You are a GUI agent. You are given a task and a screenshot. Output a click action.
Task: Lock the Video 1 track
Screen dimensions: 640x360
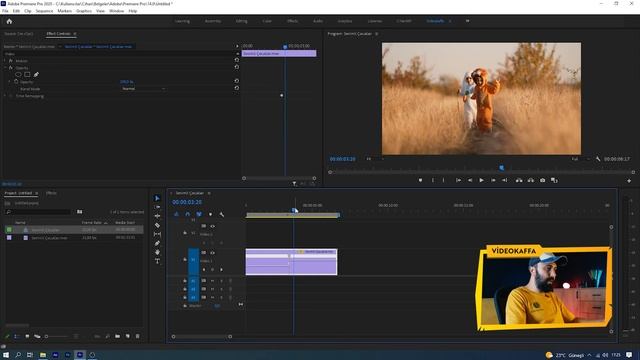(185, 260)
